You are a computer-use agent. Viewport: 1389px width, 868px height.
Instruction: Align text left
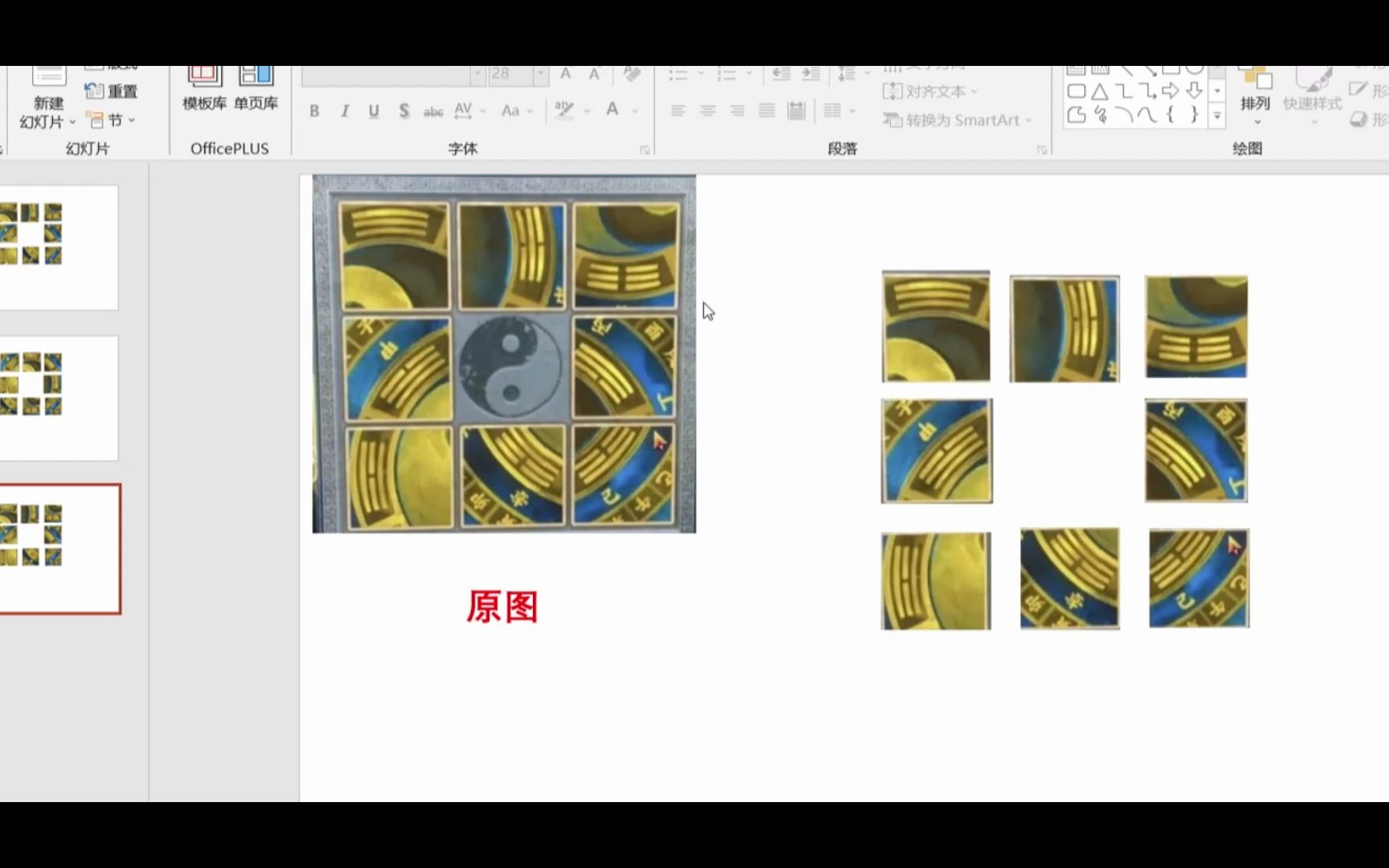pyautogui.click(x=678, y=111)
